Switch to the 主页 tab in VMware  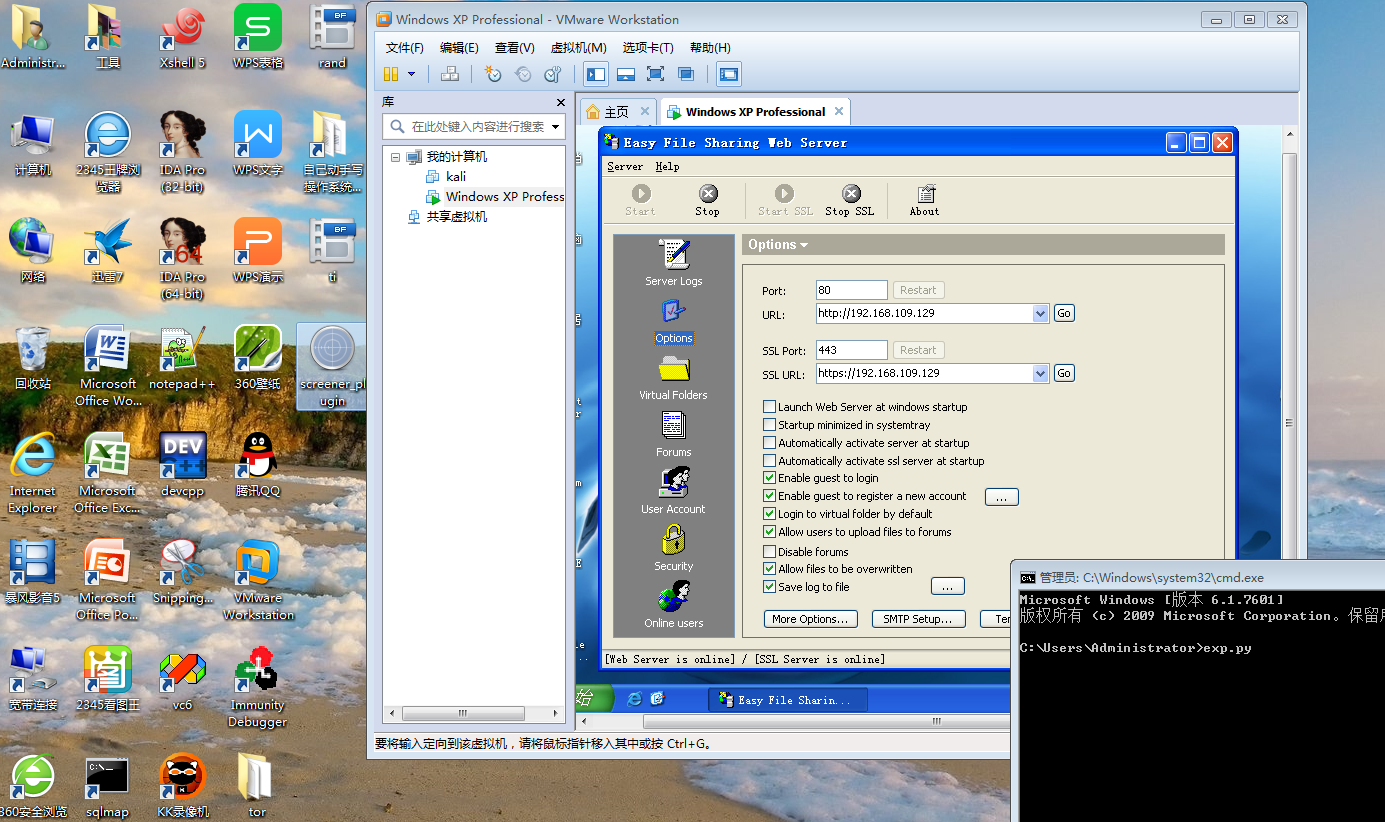[618, 112]
